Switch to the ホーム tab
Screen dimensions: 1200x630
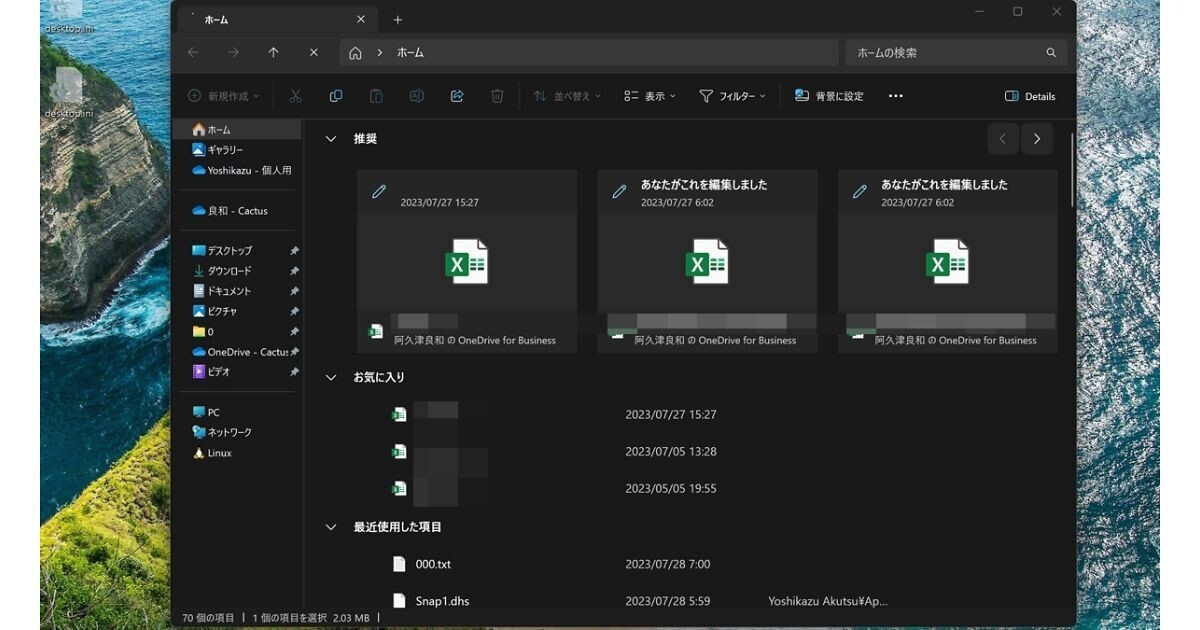216,18
